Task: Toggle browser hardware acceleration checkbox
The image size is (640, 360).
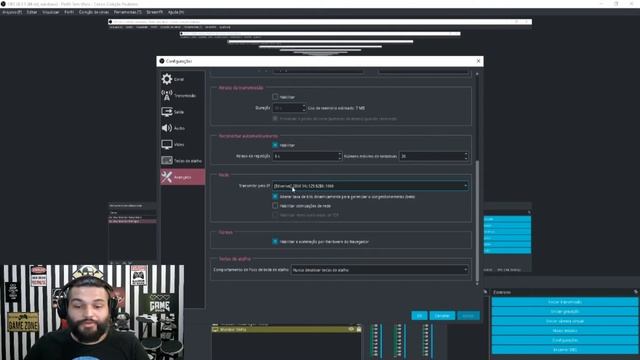Action: (x=275, y=241)
